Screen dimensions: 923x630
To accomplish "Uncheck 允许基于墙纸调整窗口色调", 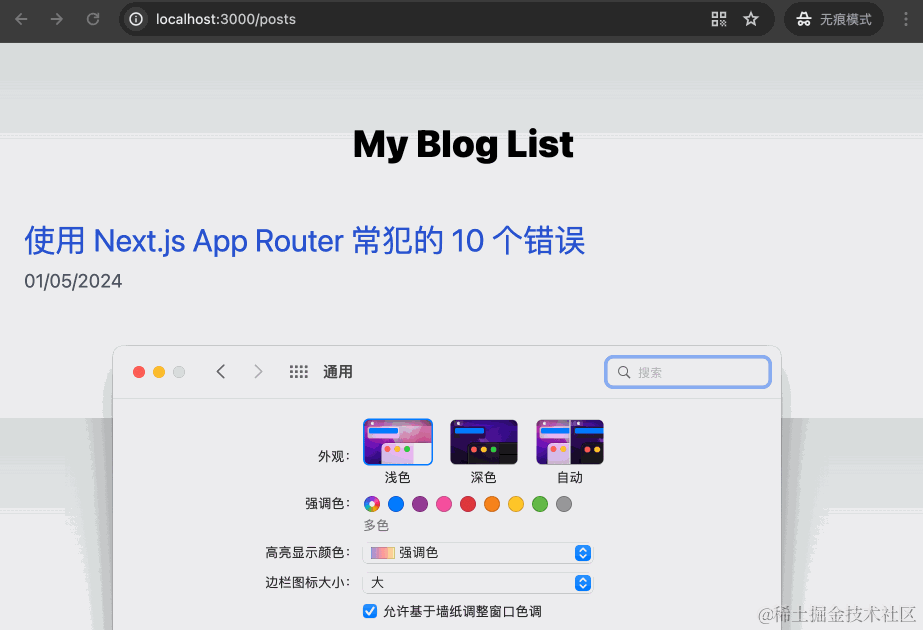I will (x=370, y=610).
